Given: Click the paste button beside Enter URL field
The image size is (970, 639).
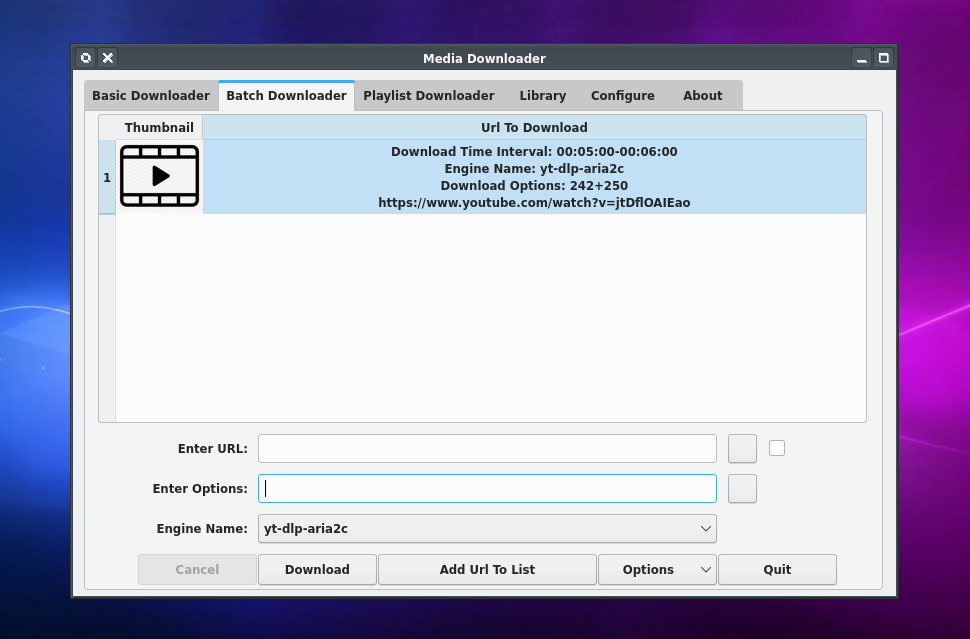Looking at the screenshot, I should click(742, 448).
